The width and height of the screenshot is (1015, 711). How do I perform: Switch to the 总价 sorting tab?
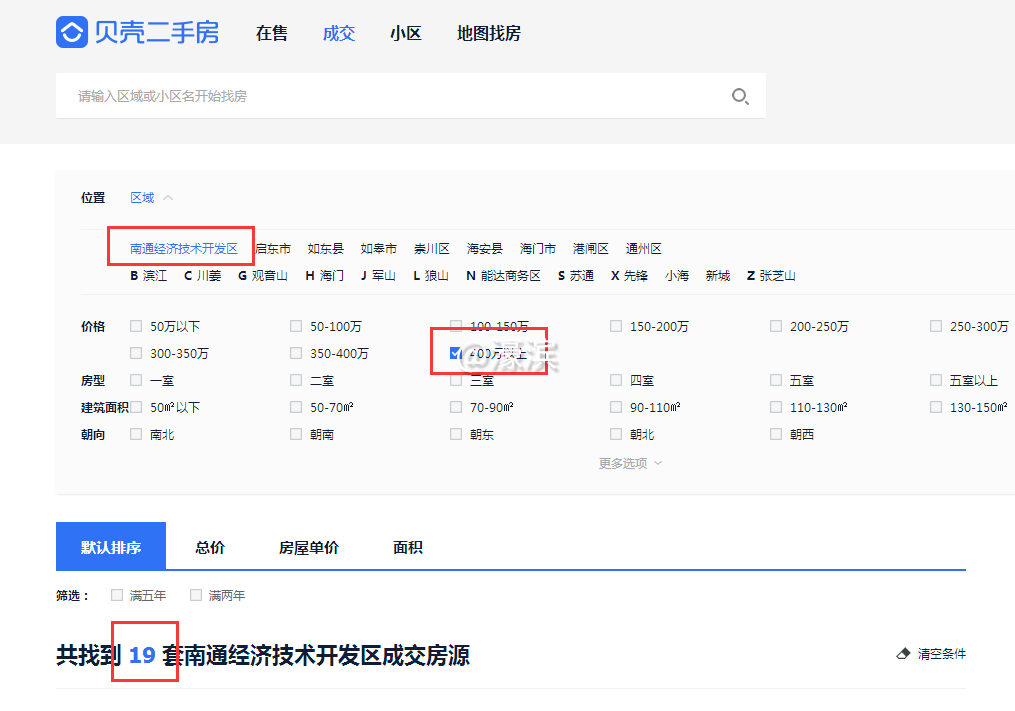209,547
